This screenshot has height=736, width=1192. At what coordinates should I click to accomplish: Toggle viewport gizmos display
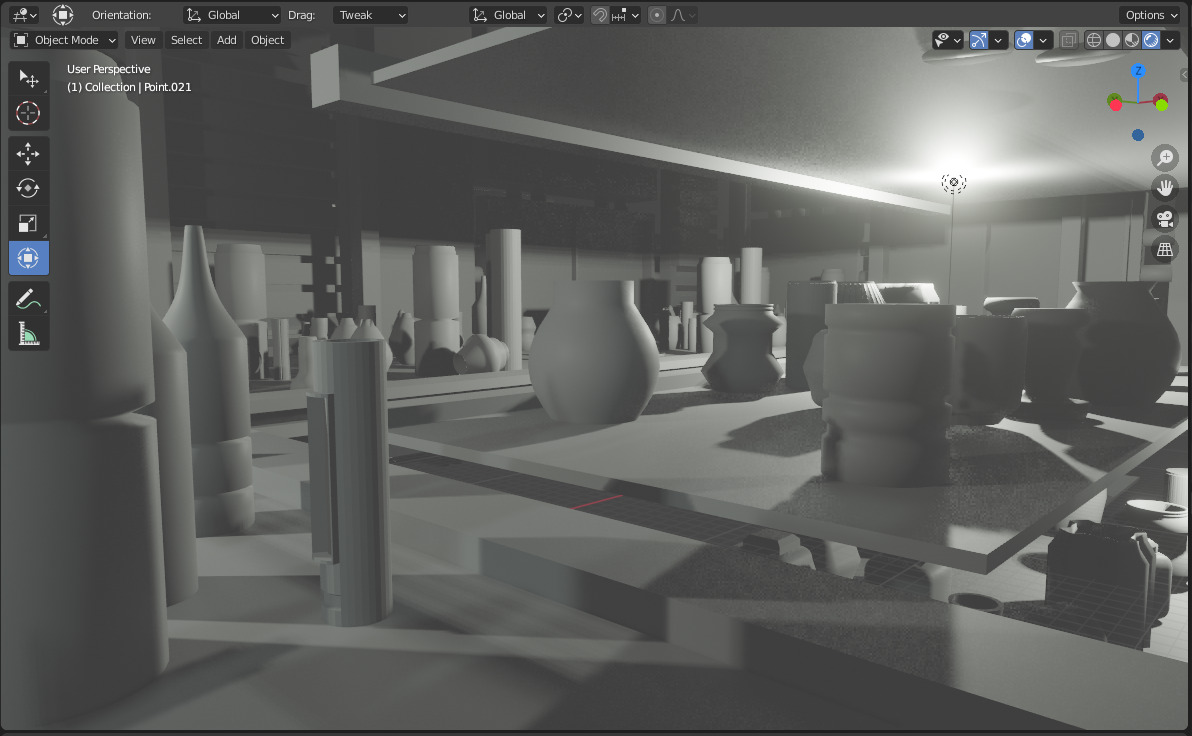point(979,40)
